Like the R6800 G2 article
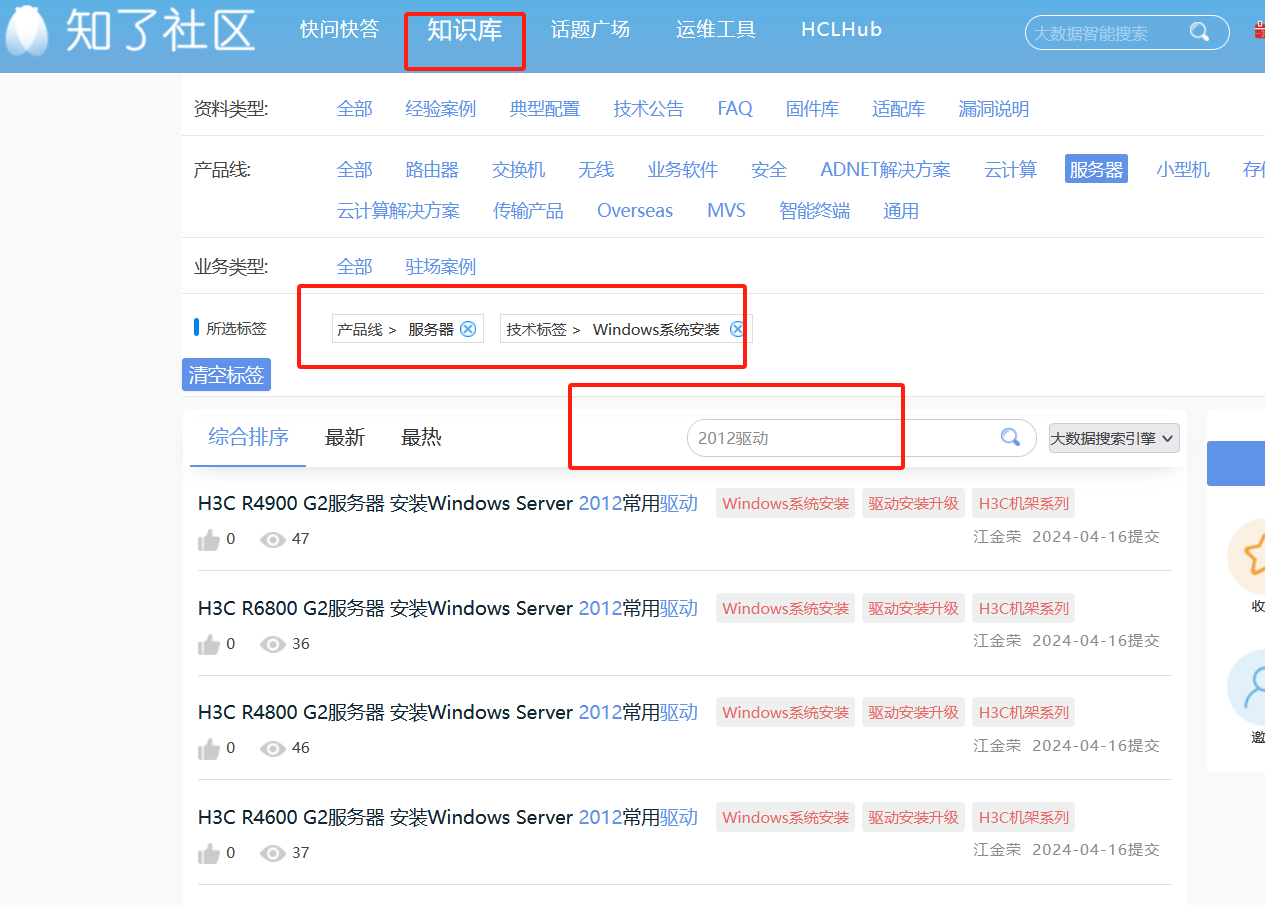This screenshot has height=905, width=1265. point(209,645)
